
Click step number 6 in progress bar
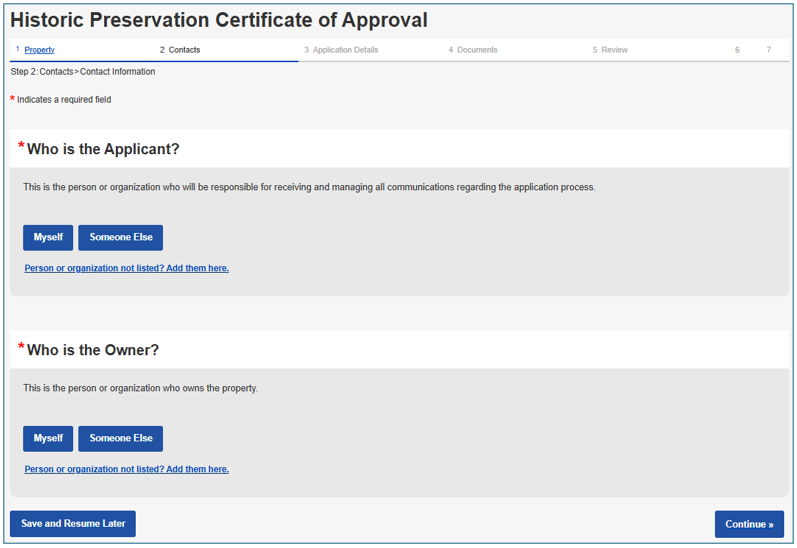(737, 50)
